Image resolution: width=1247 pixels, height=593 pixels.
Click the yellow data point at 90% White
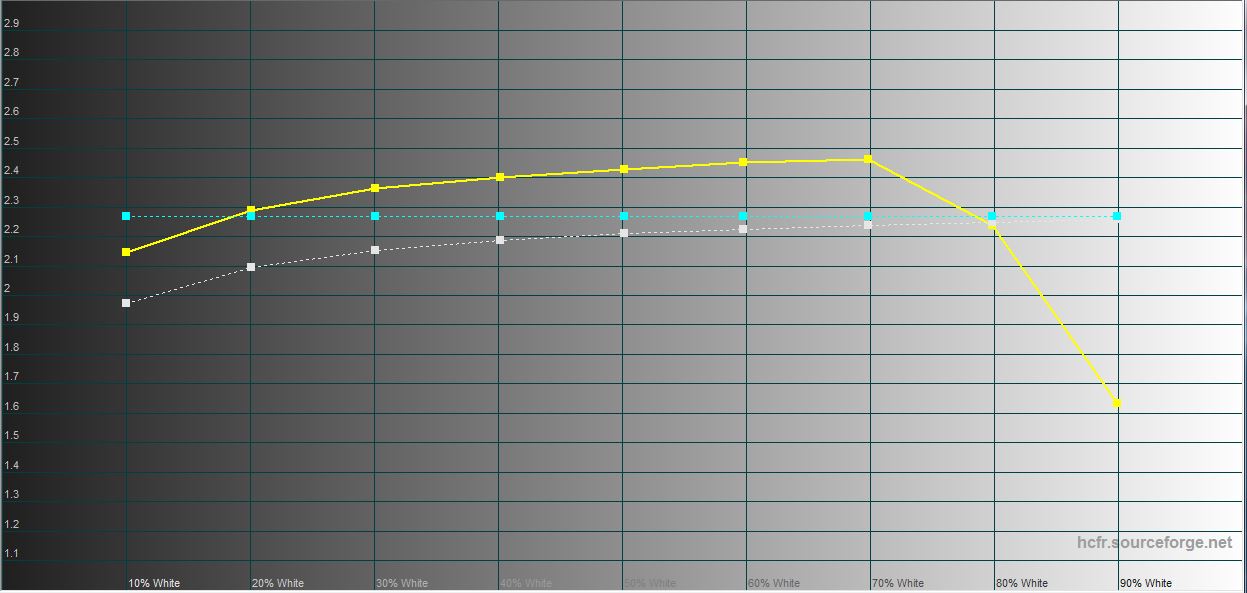1117,403
